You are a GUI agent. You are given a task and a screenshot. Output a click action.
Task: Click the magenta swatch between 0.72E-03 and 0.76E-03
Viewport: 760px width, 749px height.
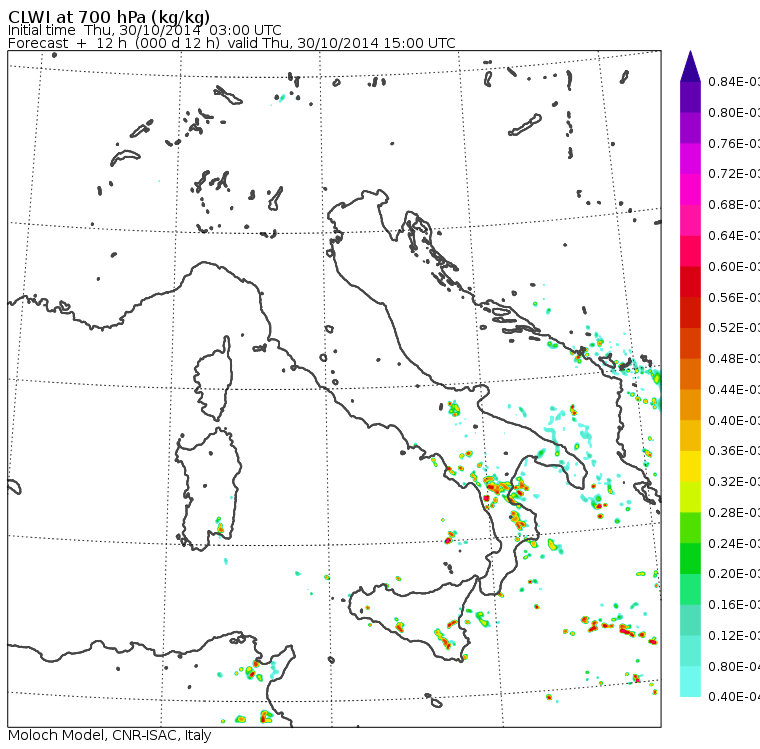click(690, 159)
